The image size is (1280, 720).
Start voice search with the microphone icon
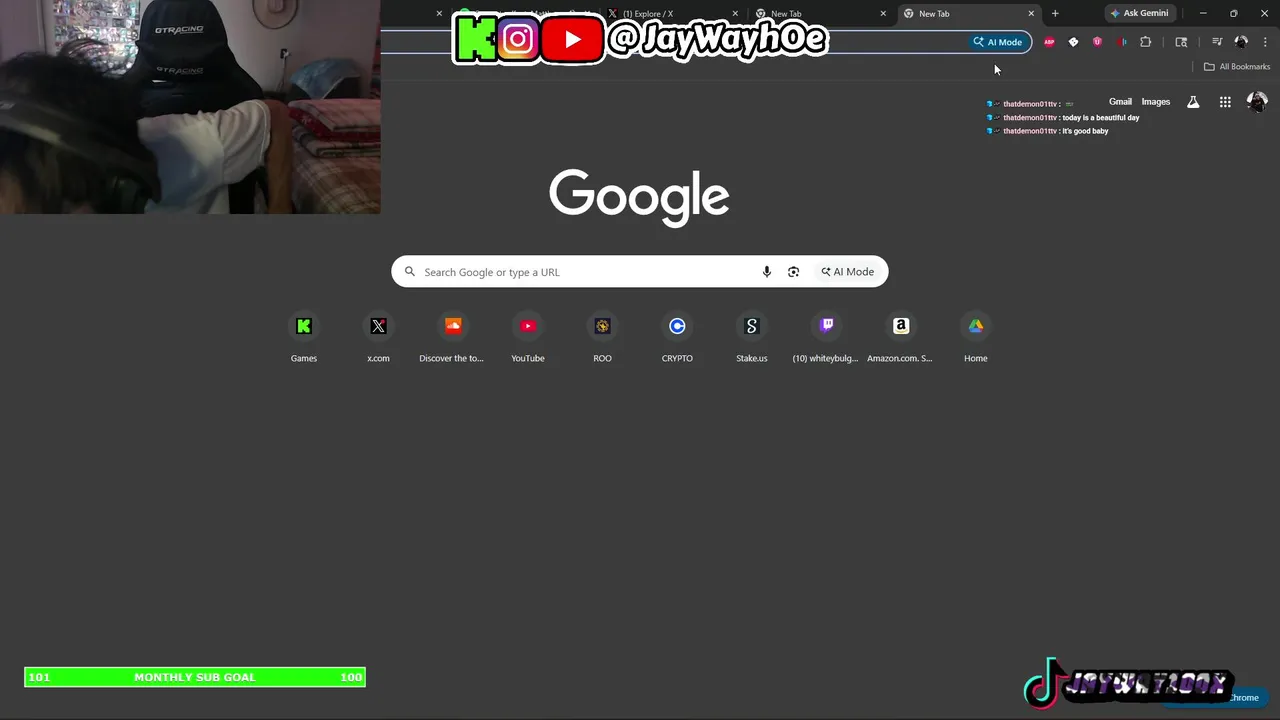pyautogui.click(x=767, y=272)
